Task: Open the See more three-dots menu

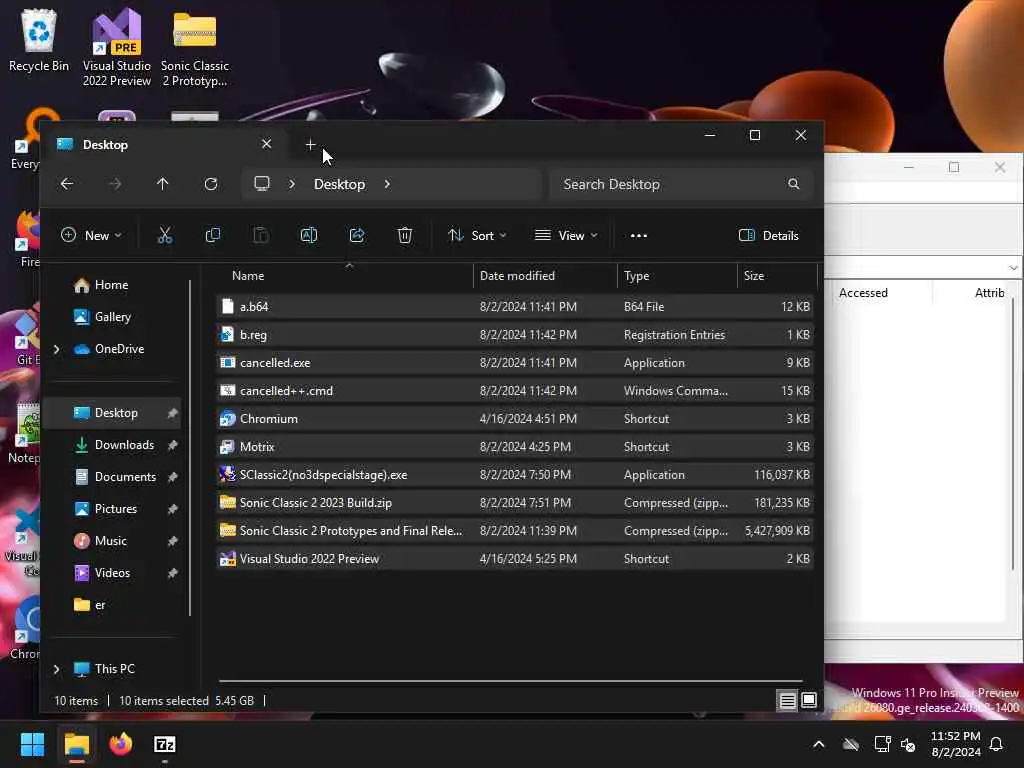Action: [x=639, y=236]
